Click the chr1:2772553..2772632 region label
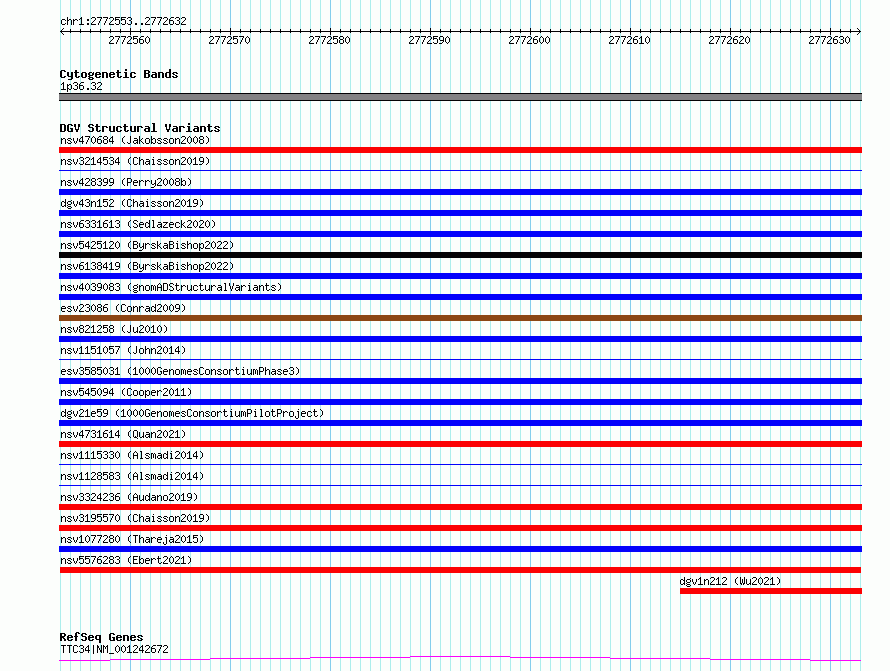The height and width of the screenshot is (671, 890). pos(123,21)
